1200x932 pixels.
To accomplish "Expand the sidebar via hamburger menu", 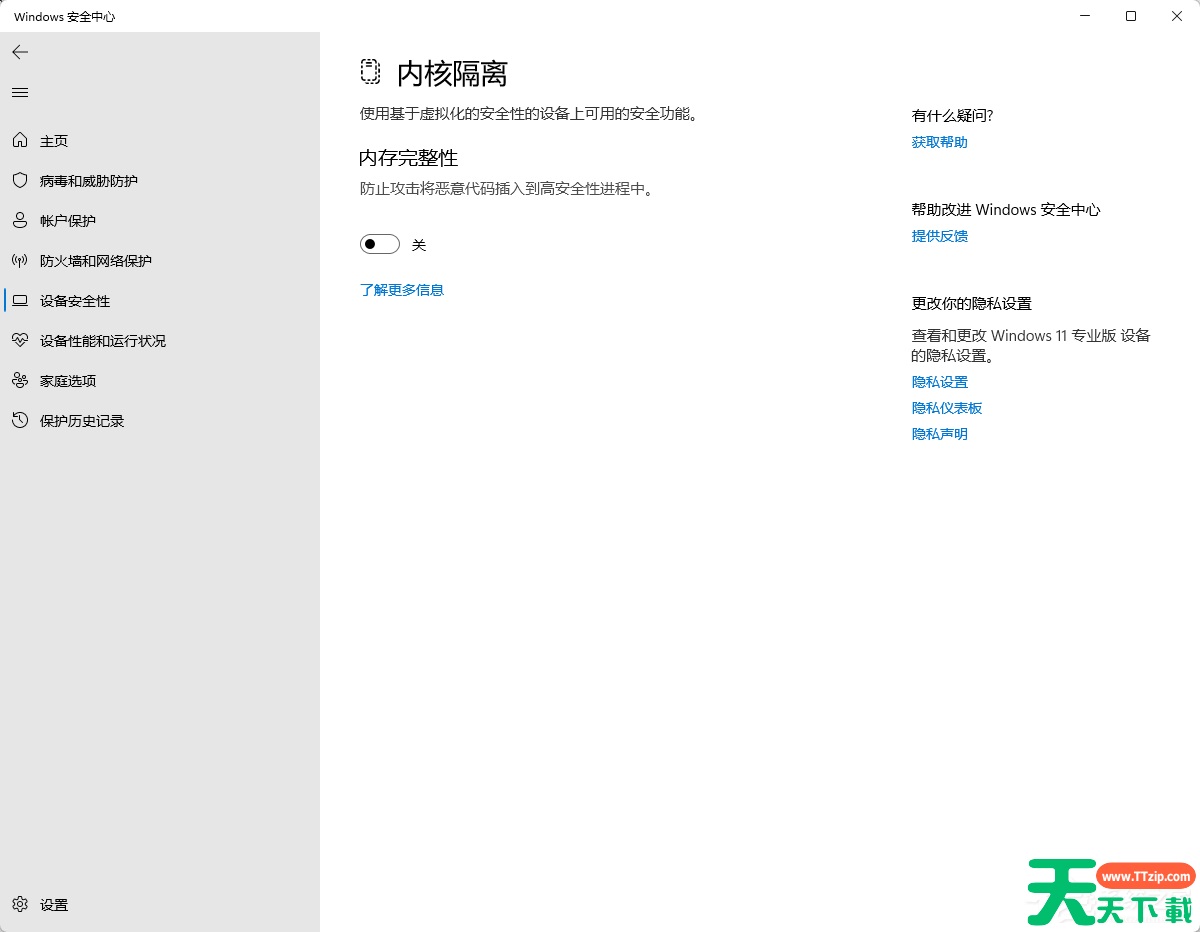I will tap(19, 92).
